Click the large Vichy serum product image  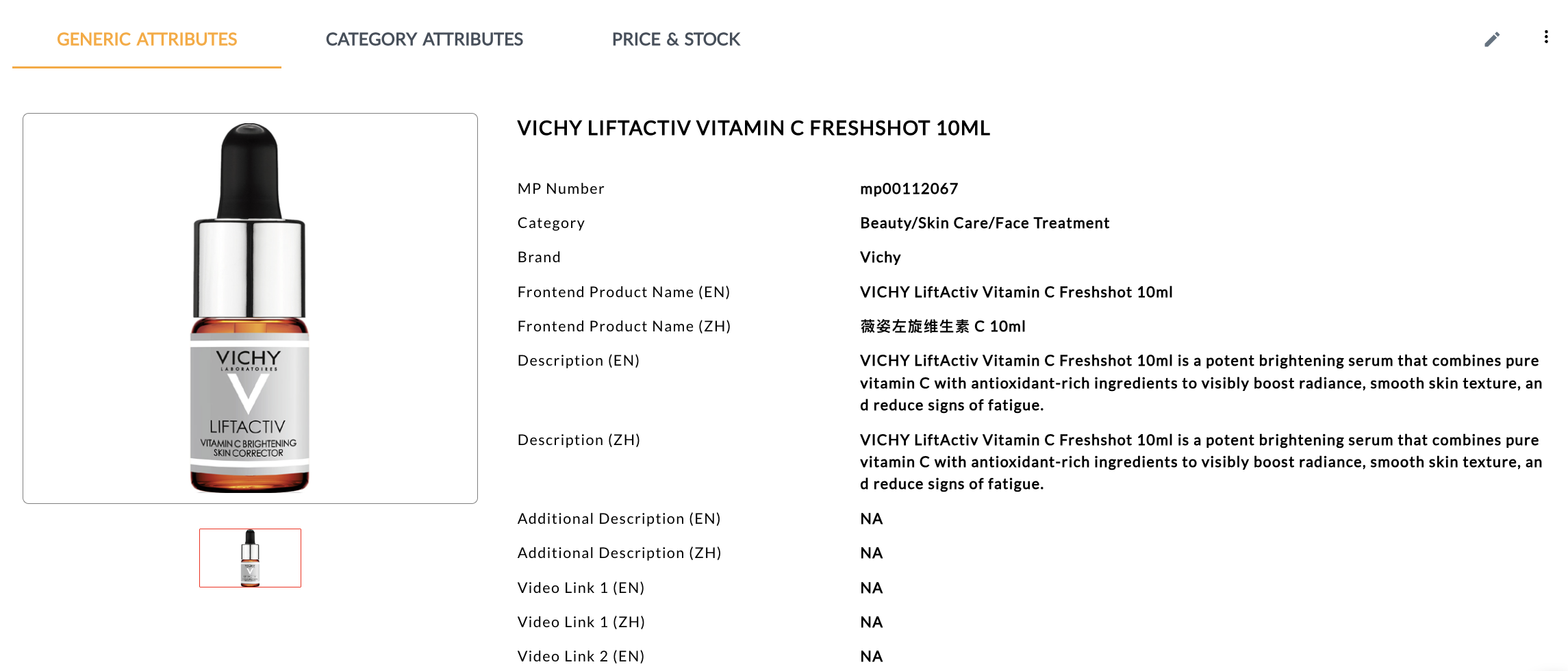click(x=250, y=308)
